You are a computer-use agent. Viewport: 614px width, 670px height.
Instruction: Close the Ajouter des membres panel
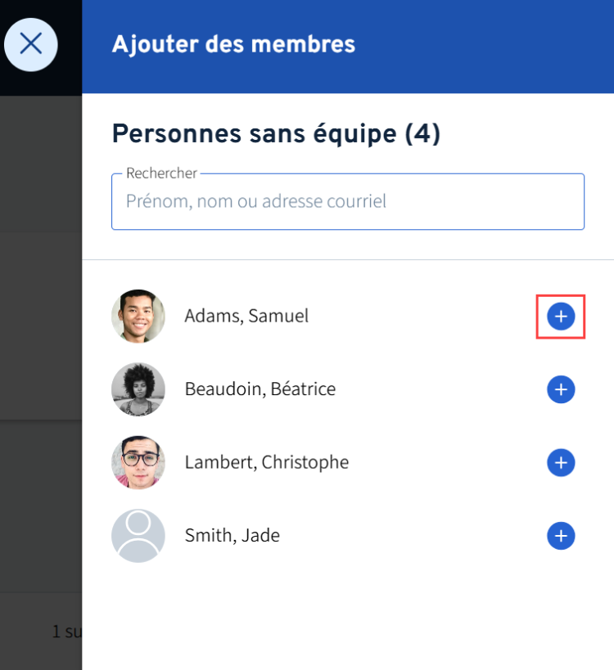click(x=31, y=44)
